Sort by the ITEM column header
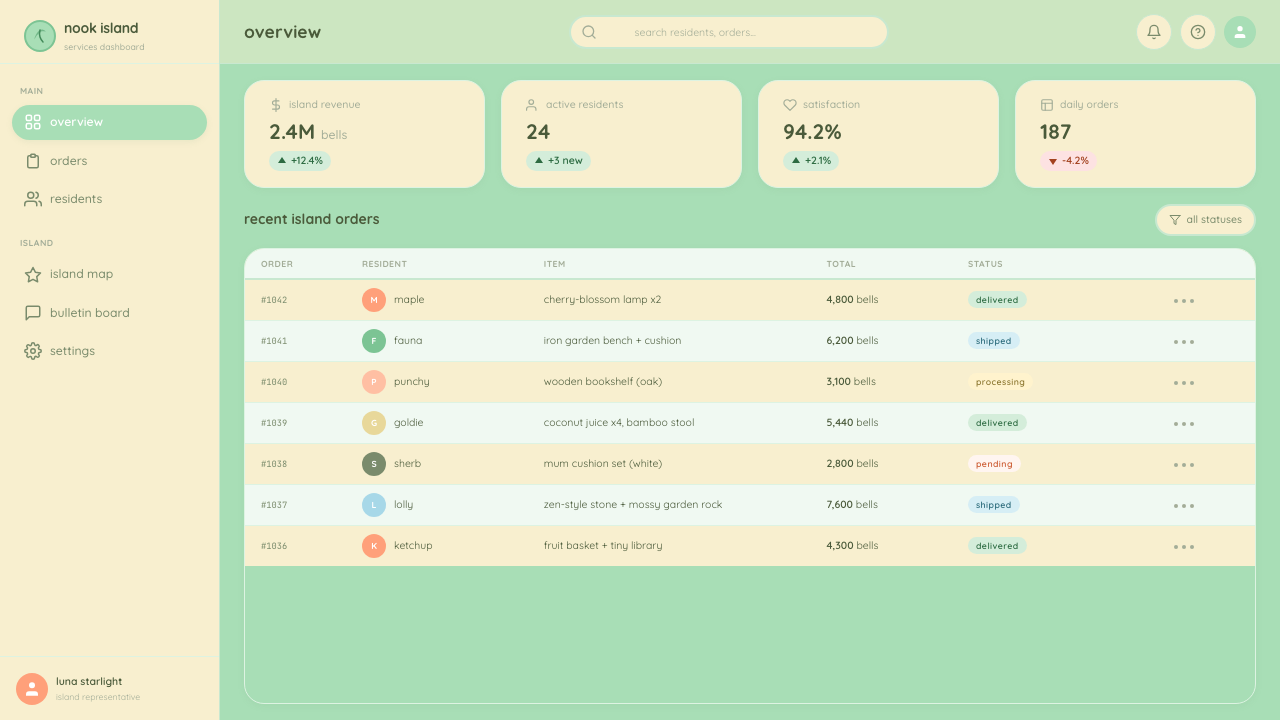 click(554, 264)
